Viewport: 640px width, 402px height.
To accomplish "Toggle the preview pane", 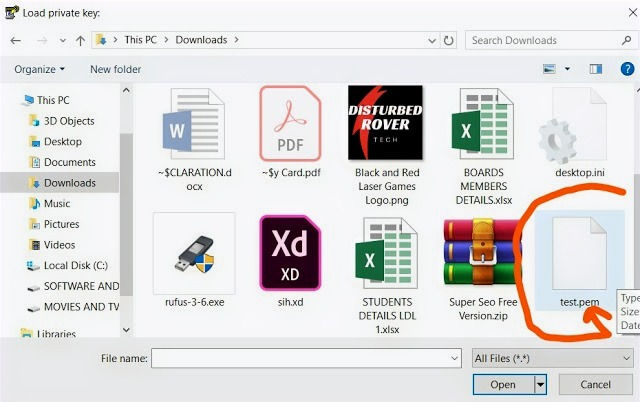I will click(x=596, y=69).
